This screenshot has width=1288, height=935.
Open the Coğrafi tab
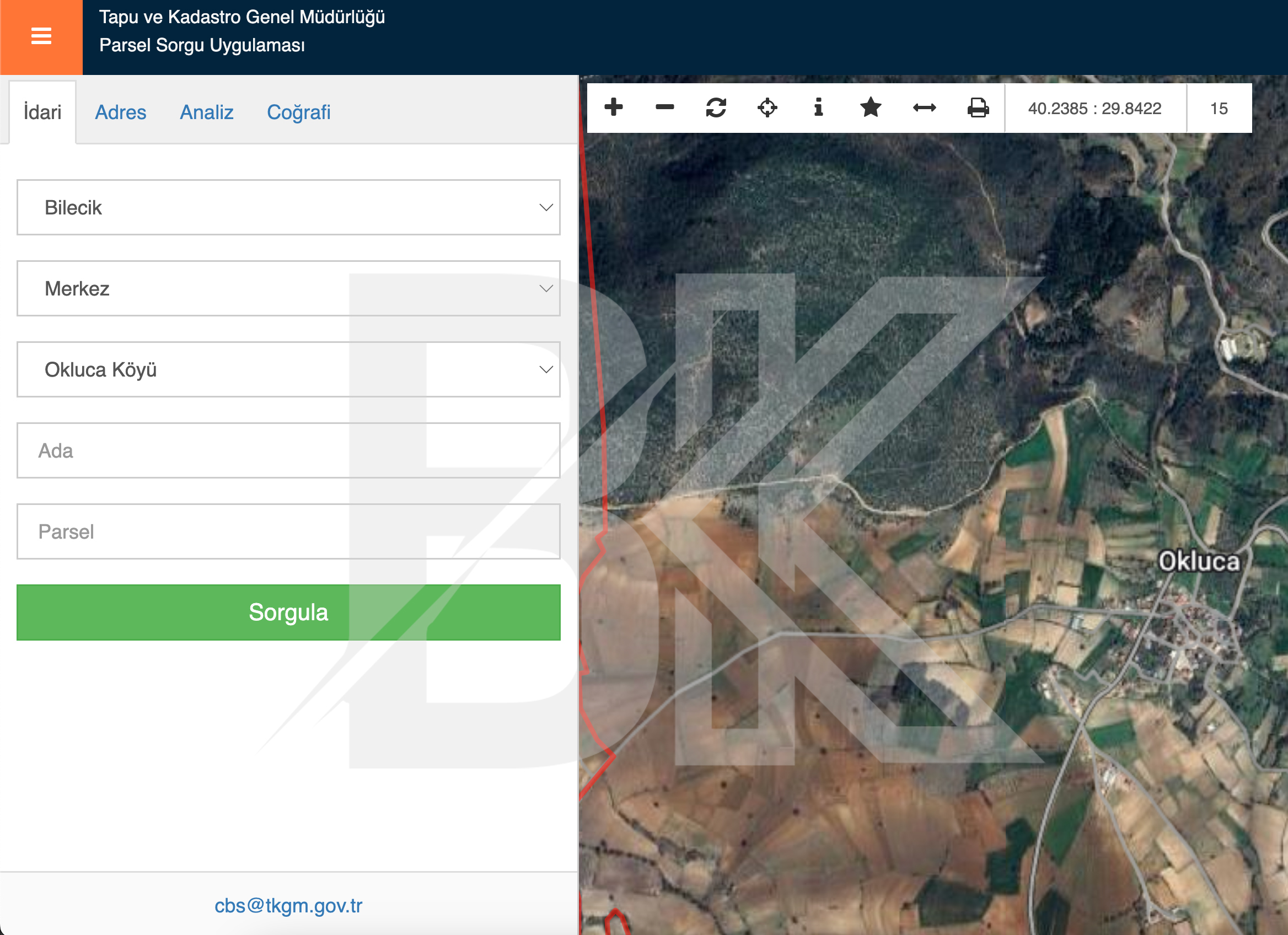pos(299,112)
